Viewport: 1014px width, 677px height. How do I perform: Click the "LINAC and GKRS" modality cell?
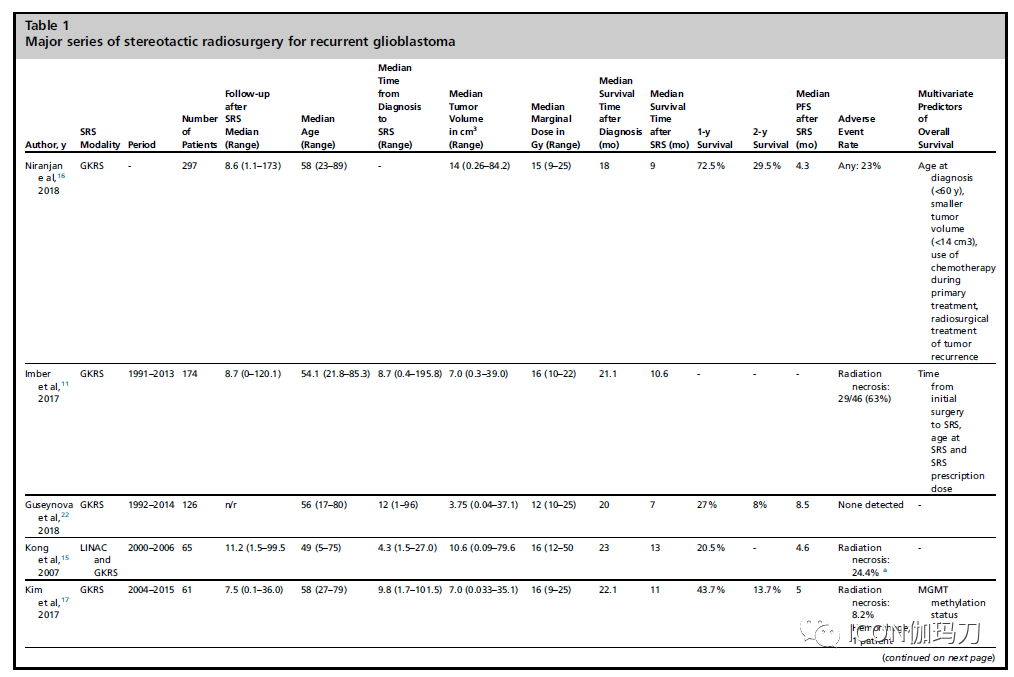[x=98, y=560]
